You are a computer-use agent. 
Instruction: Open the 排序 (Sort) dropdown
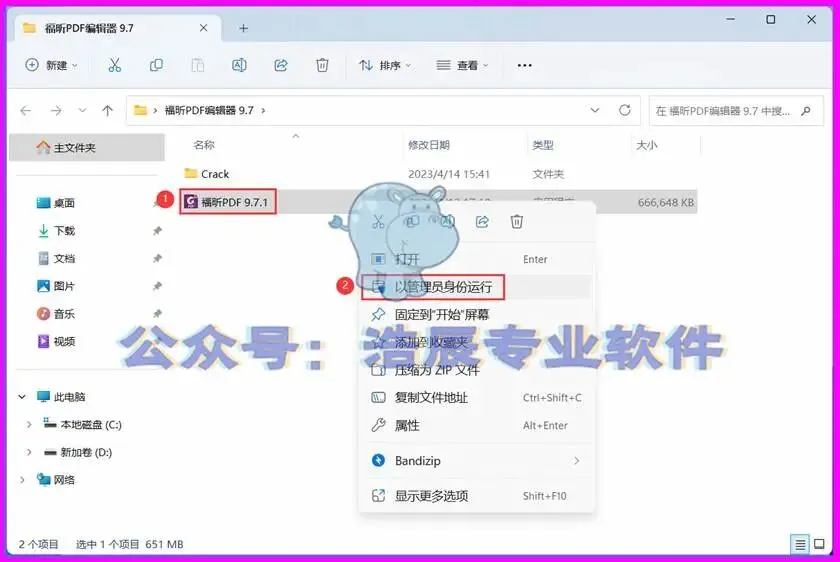tap(385, 65)
